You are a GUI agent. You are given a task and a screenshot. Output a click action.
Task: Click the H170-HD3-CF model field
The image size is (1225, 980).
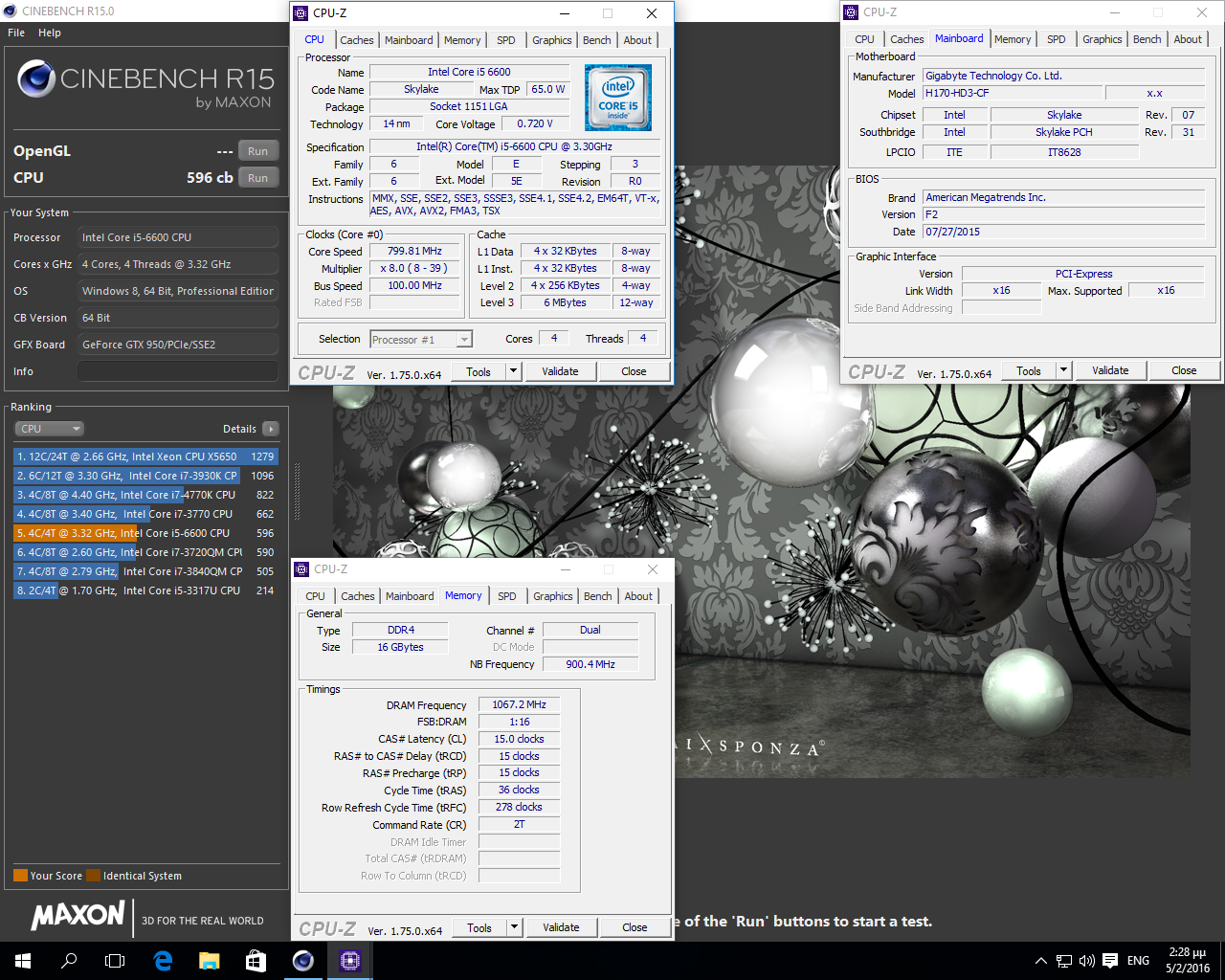point(1013,93)
